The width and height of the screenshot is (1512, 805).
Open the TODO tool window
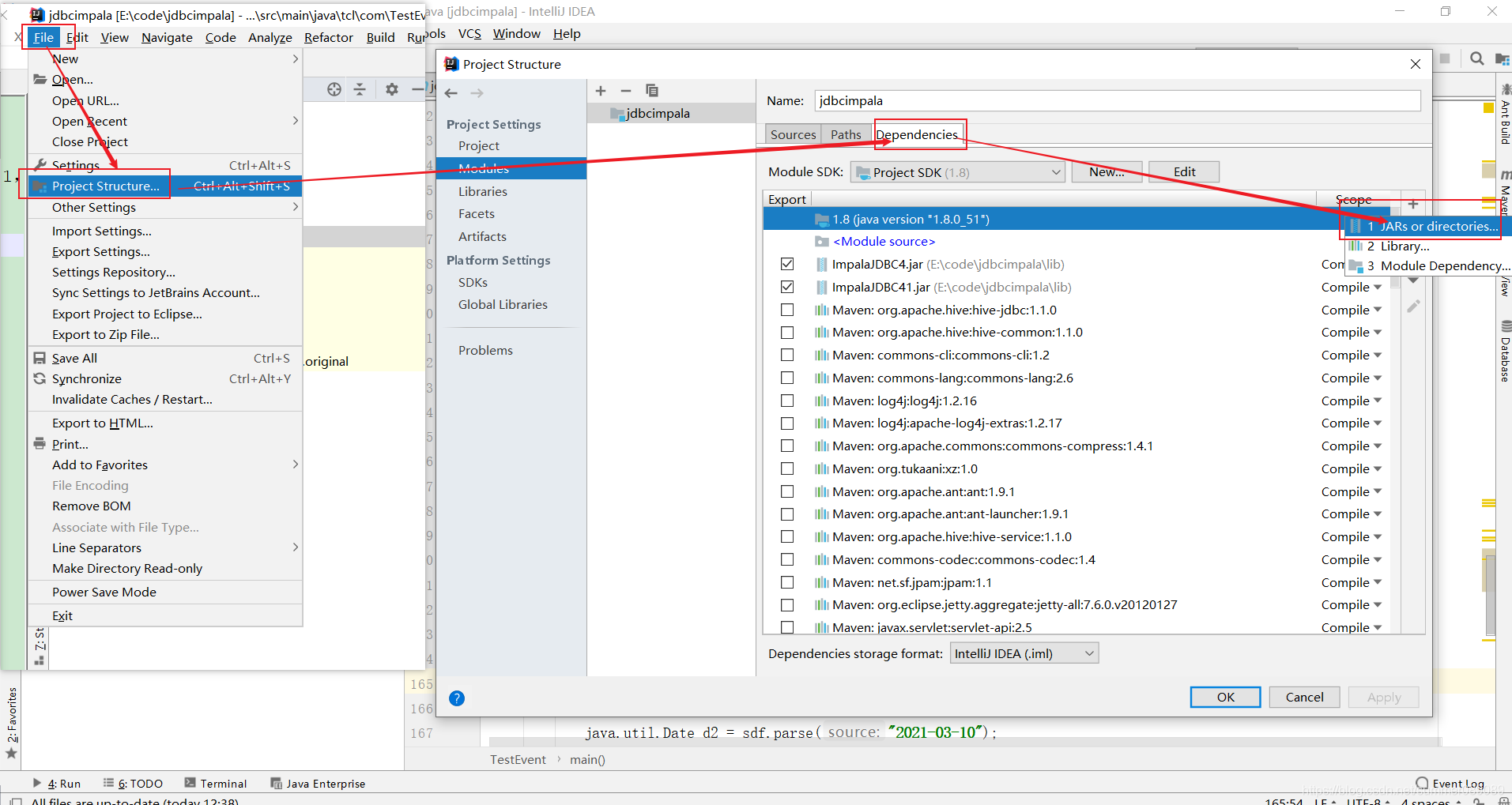click(133, 784)
